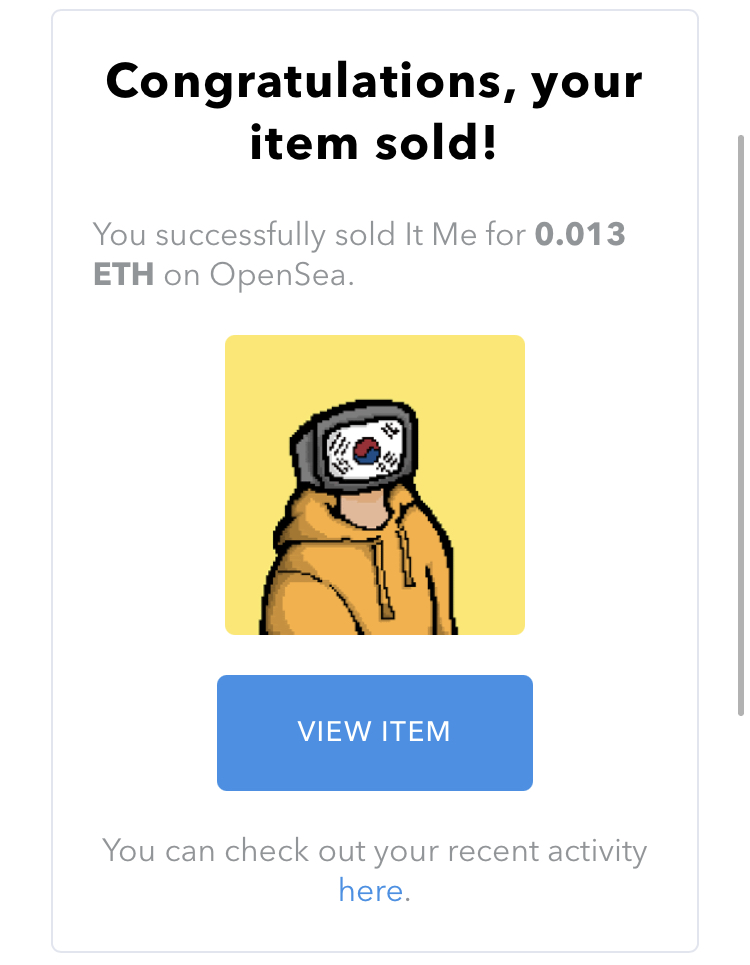Click the VIEW ITEM button
This screenshot has height=965, width=750.
pos(374,732)
